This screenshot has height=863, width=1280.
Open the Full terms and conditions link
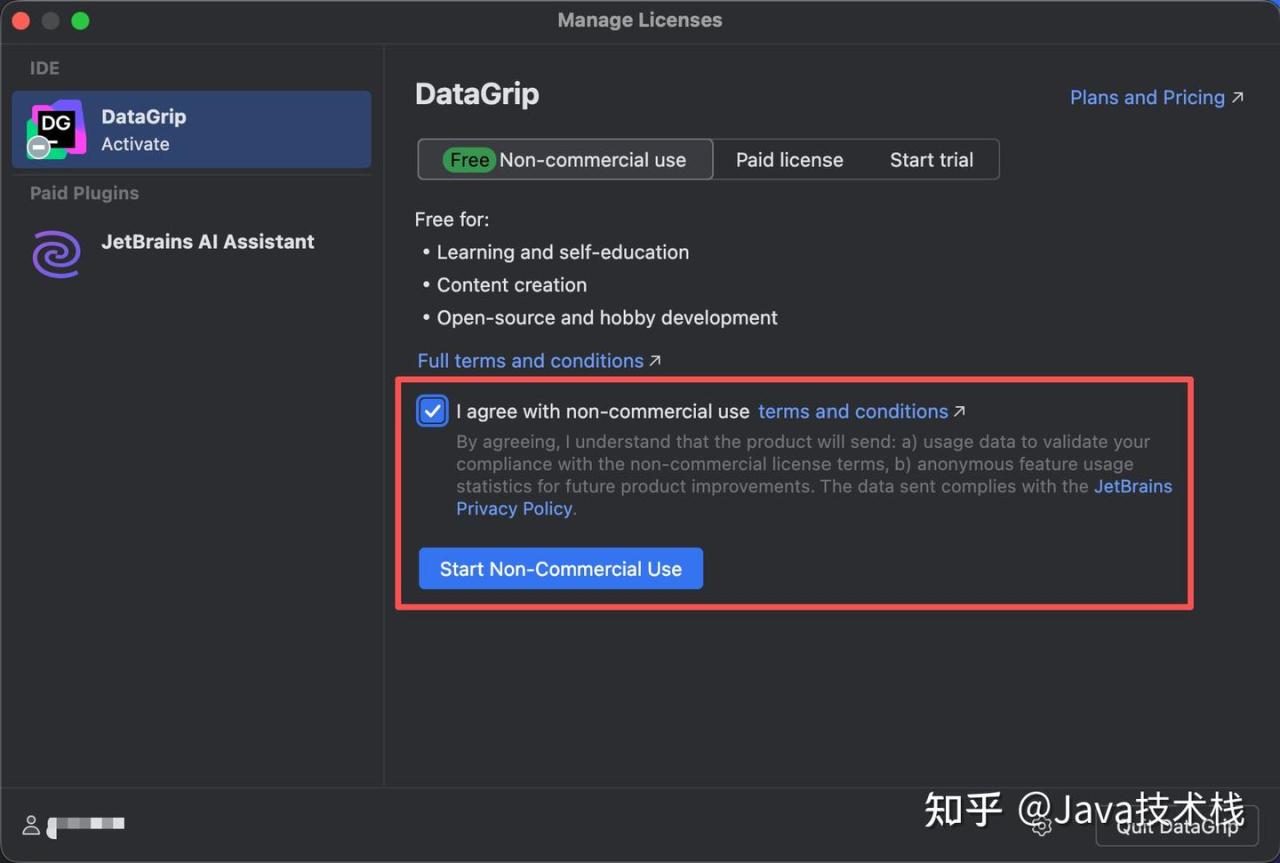pos(530,360)
